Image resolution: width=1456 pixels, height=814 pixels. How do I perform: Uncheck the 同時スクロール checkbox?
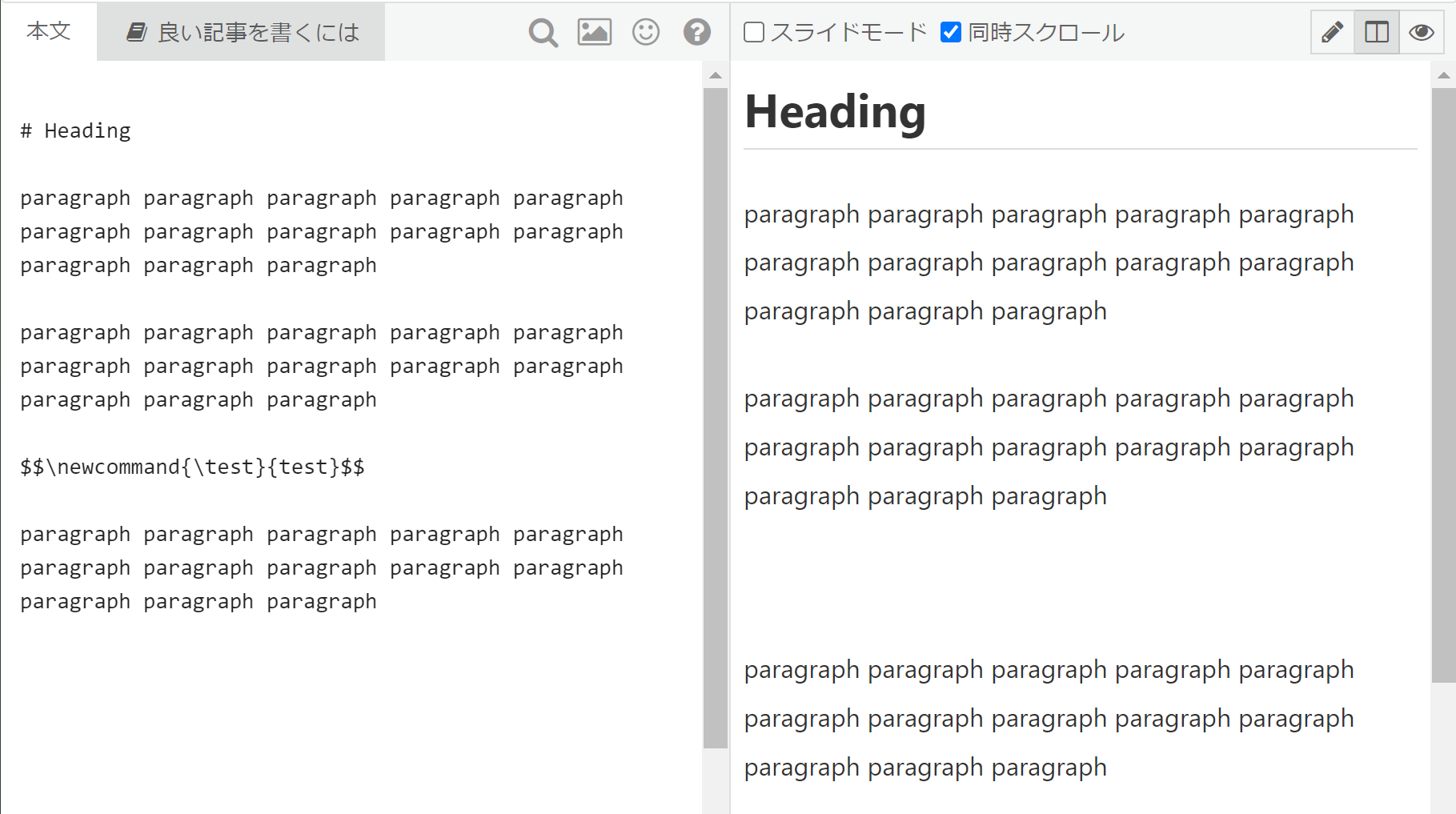tap(951, 32)
